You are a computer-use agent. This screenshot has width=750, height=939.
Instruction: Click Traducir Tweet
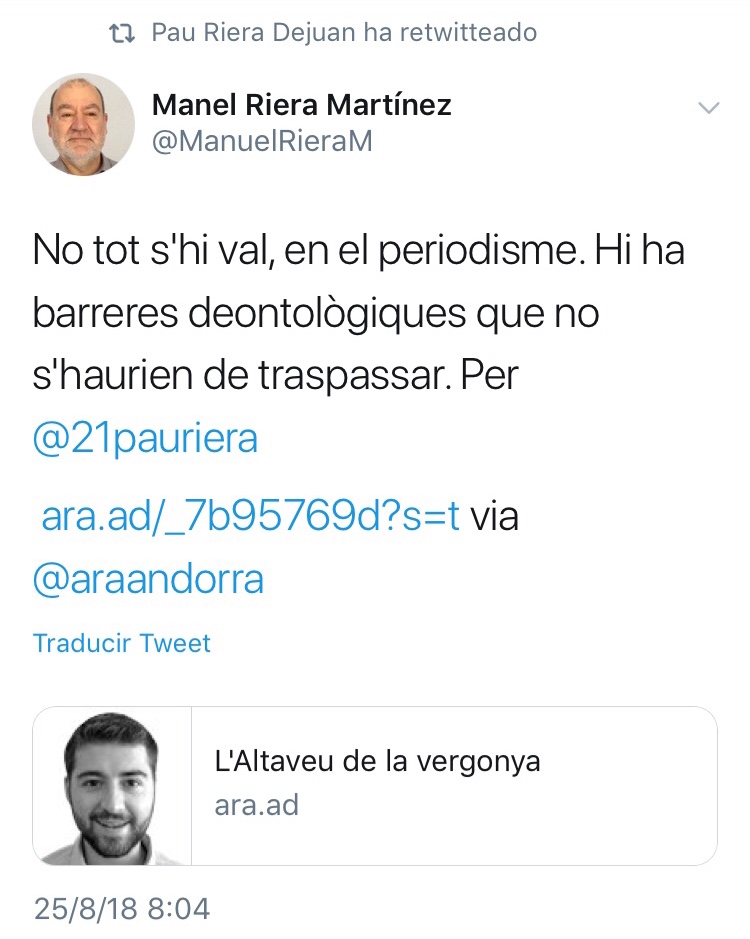click(x=122, y=643)
